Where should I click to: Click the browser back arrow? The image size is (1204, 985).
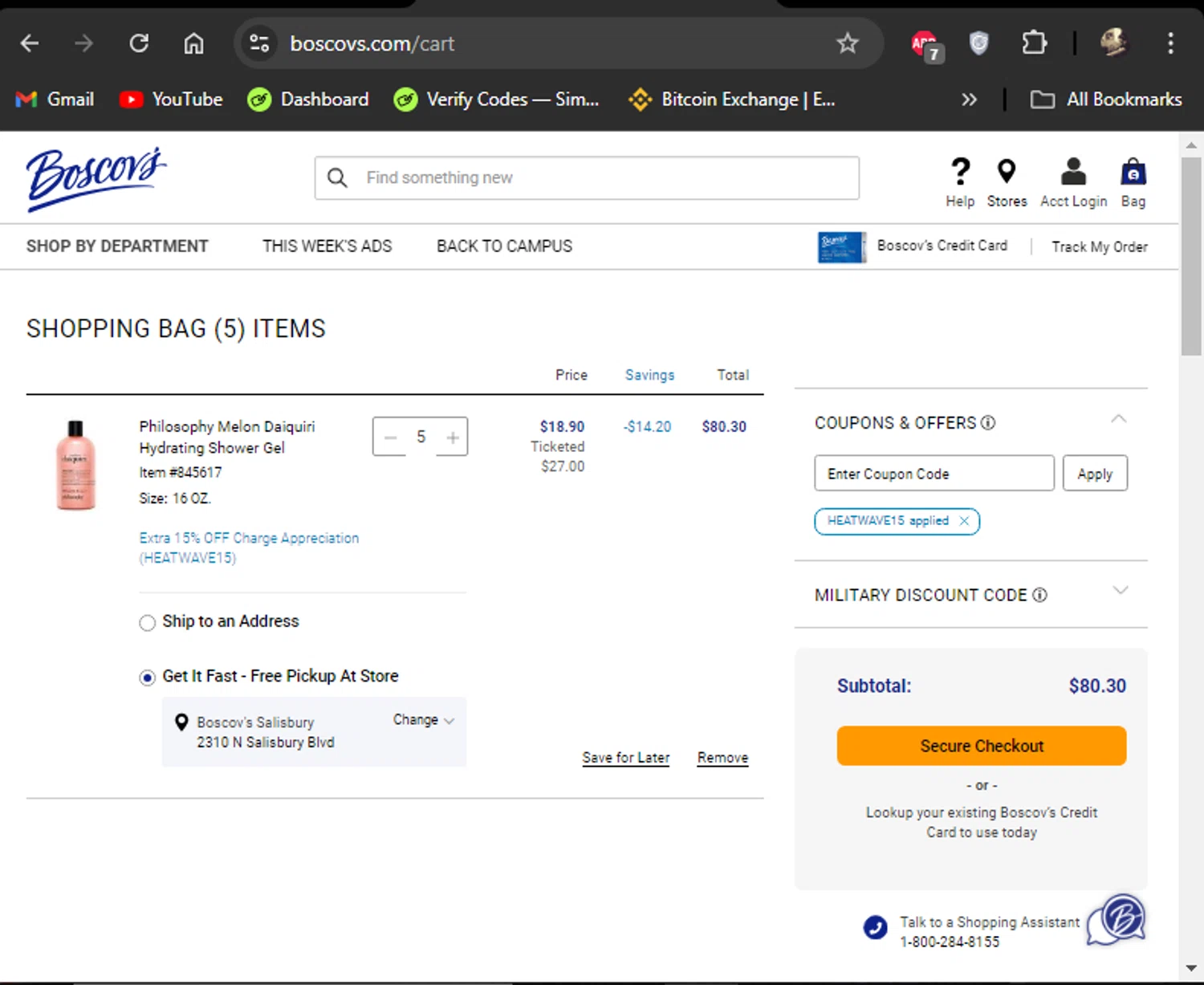30,43
